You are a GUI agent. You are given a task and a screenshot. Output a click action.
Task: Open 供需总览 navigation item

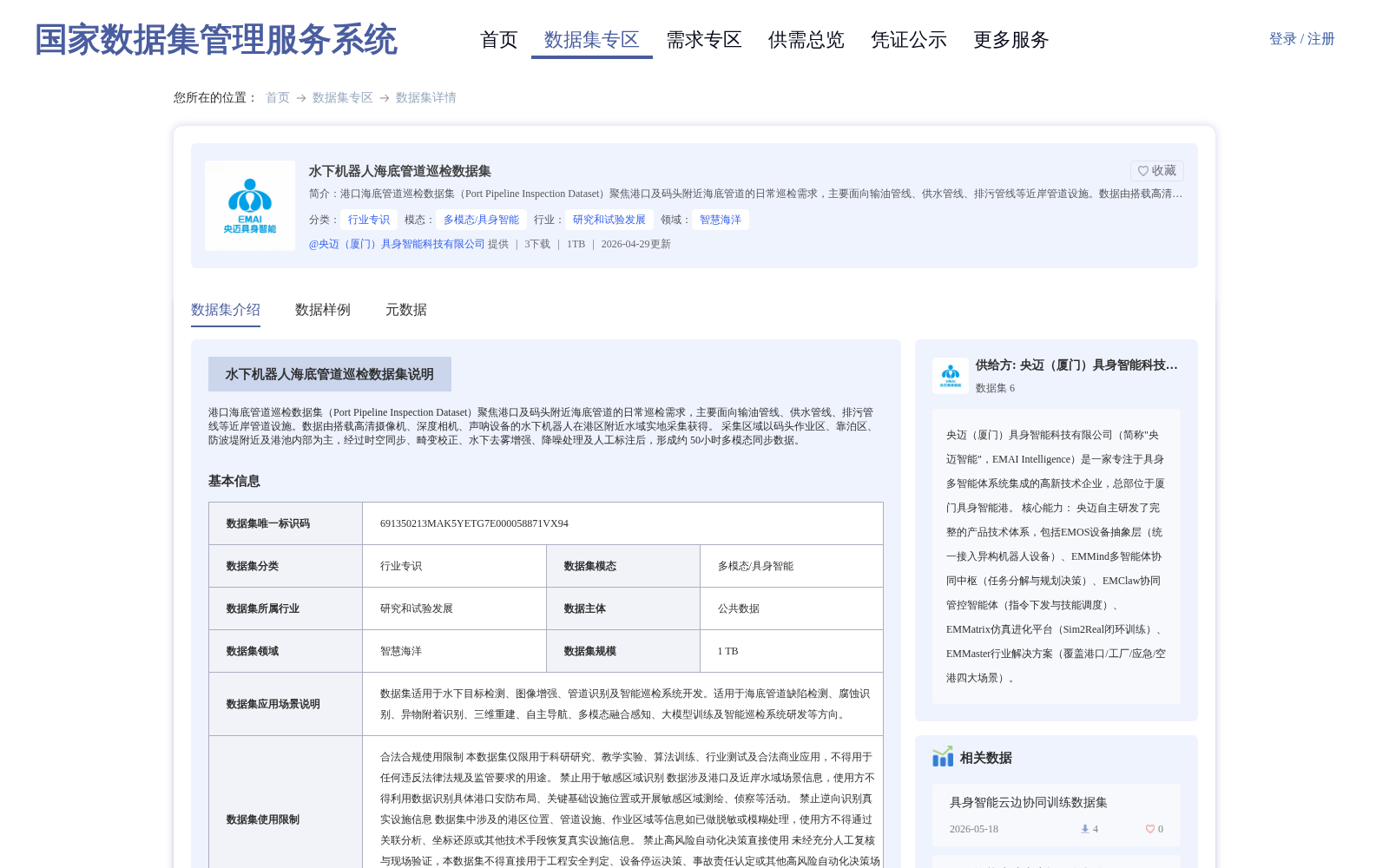coord(806,40)
